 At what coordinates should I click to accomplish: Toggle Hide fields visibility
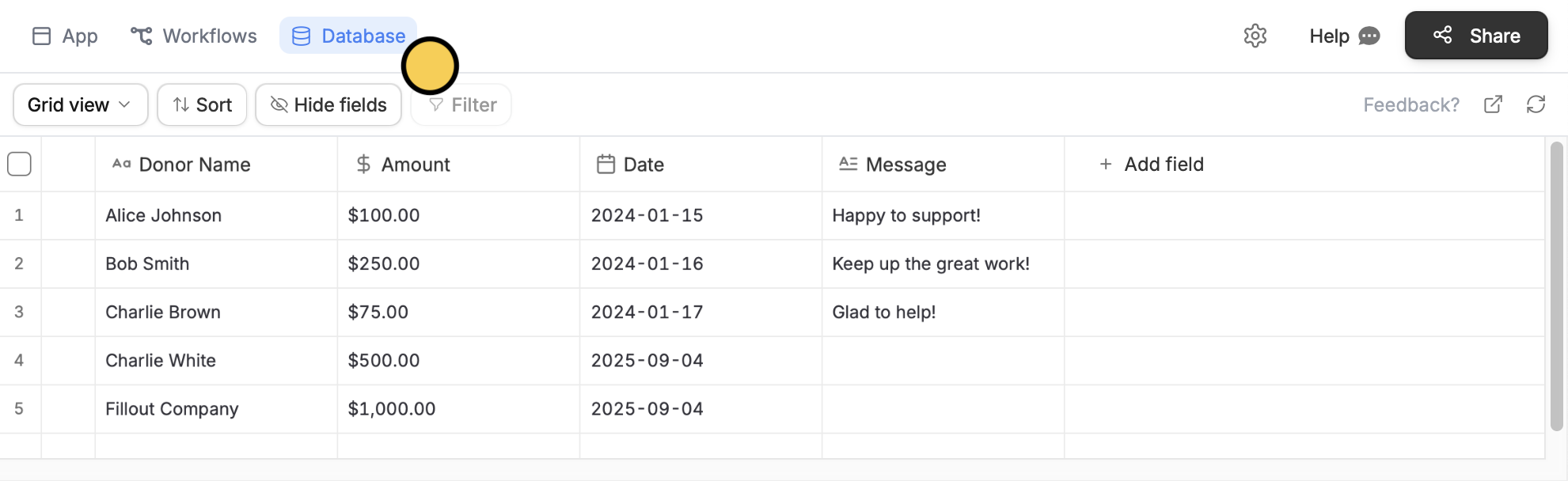328,104
